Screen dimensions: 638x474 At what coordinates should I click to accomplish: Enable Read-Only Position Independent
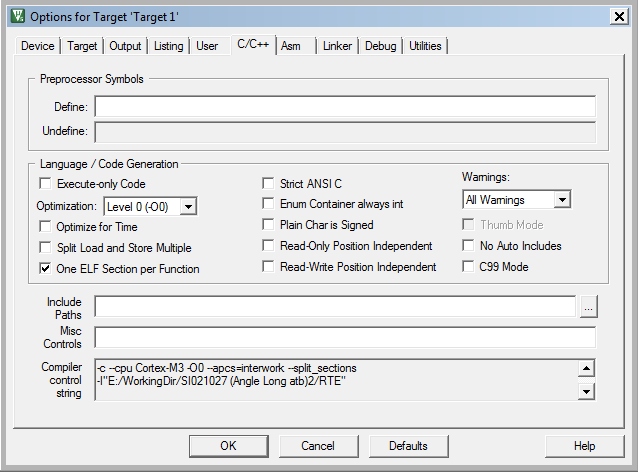[x=268, y=245]
